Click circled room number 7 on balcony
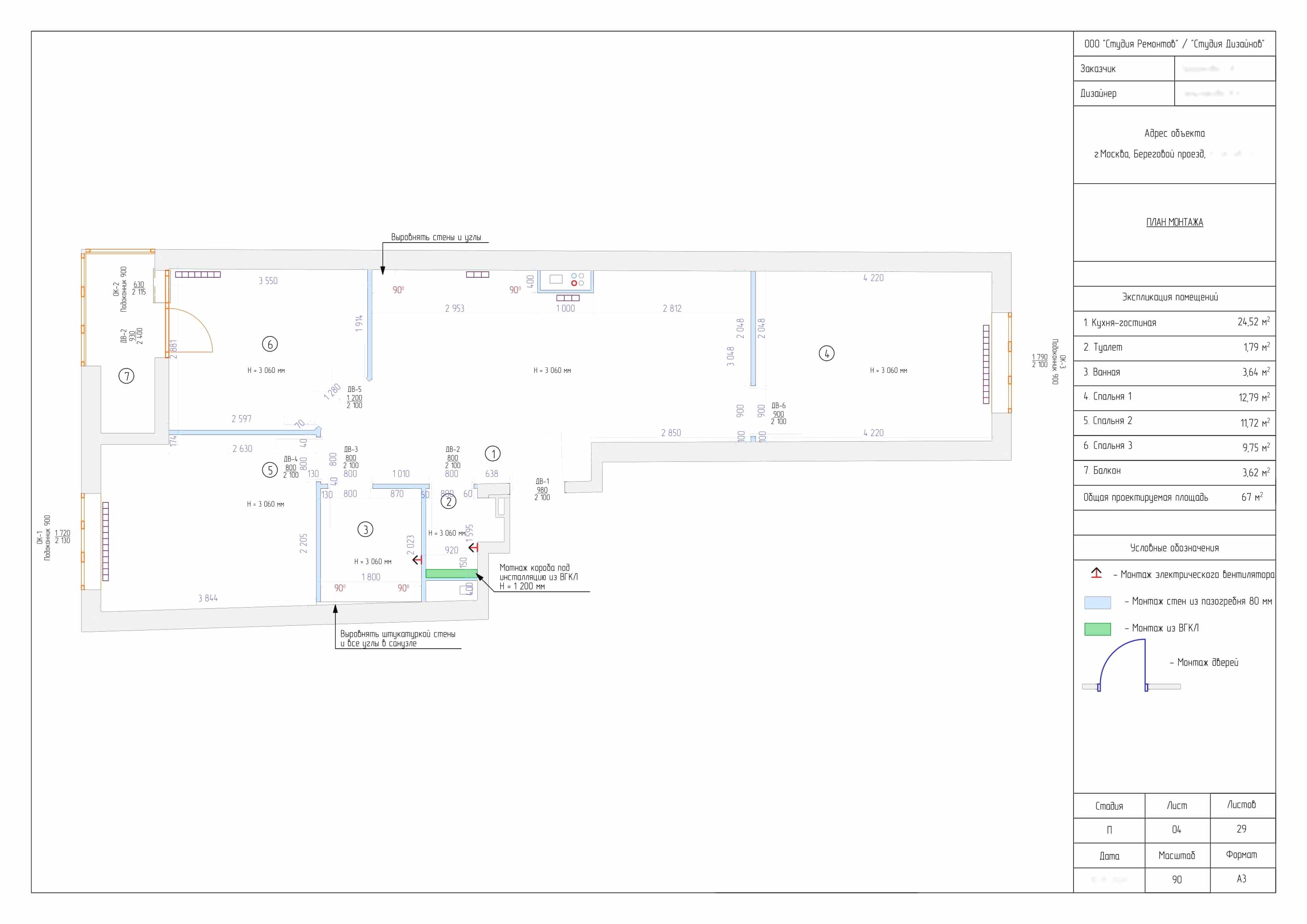This screenshot has height=924, width=1307. [126, 376]
